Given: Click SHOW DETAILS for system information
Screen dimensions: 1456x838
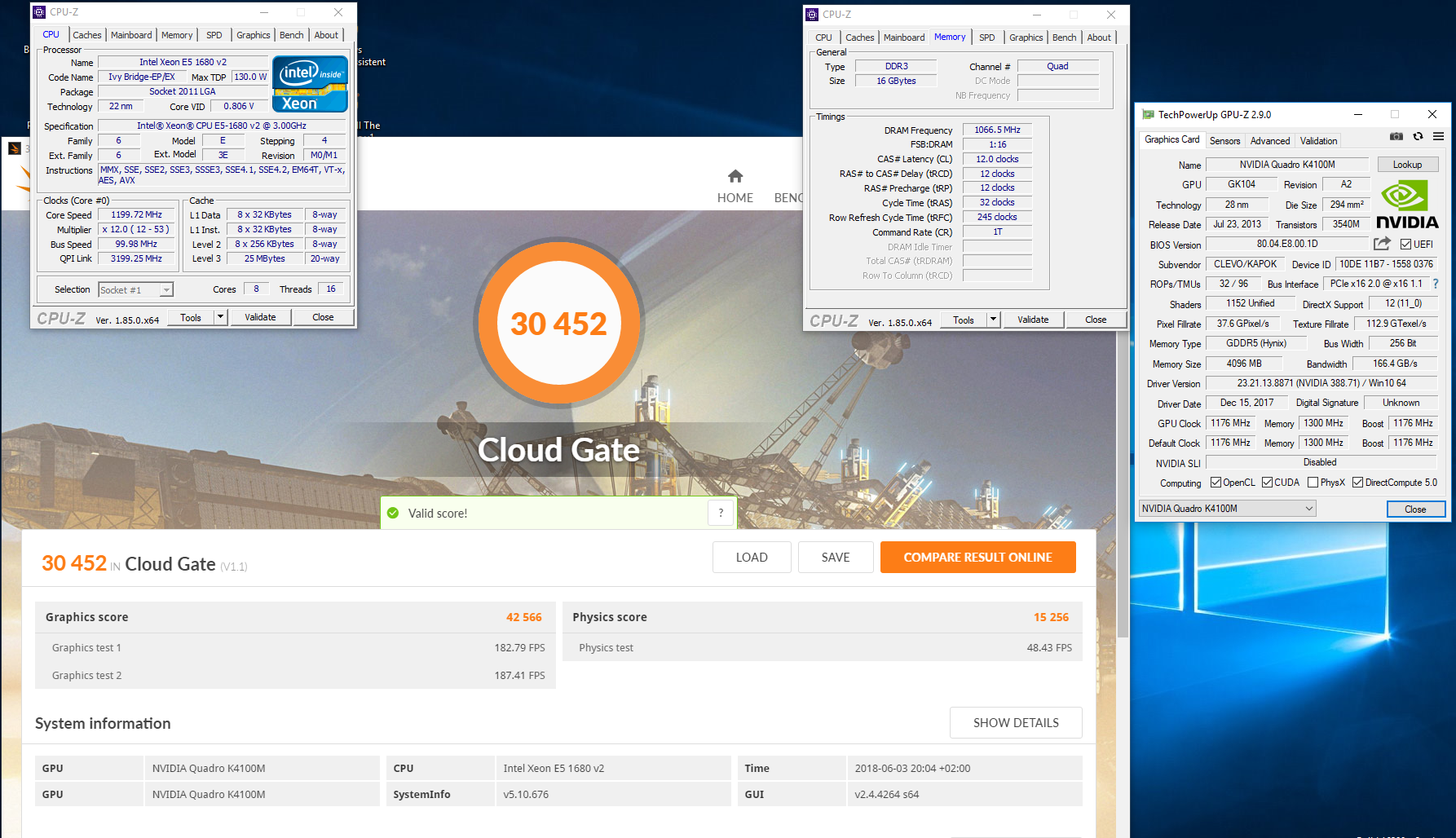Looking at the screenshot, I should pyautogui.click(x=1016, y=723).
